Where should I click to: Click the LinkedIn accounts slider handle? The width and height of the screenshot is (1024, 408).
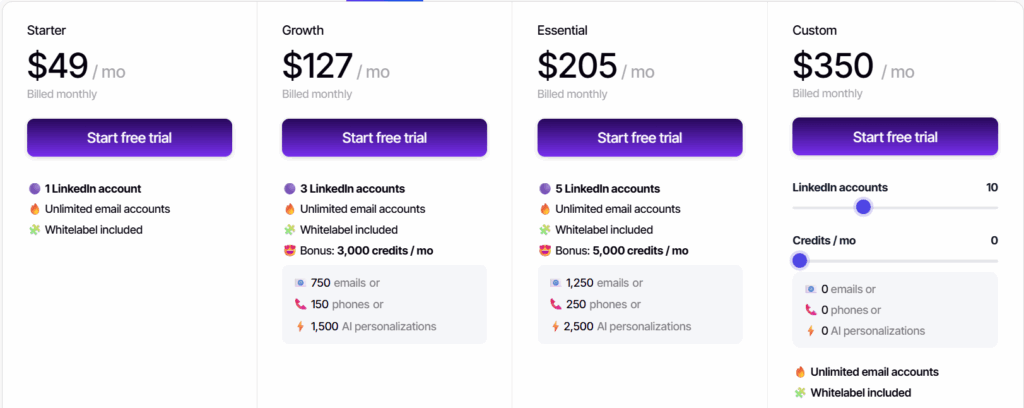(x=863, y=207)
